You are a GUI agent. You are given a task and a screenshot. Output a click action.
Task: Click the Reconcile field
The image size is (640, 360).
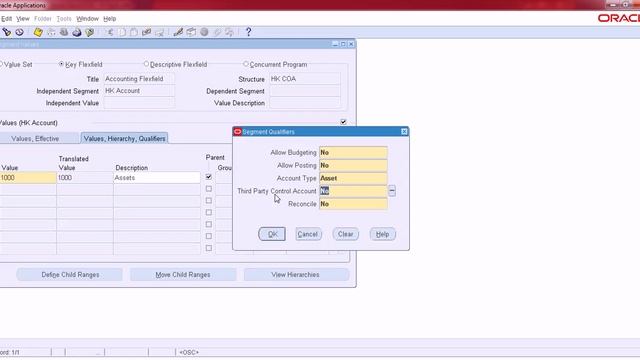pos(353,204)
